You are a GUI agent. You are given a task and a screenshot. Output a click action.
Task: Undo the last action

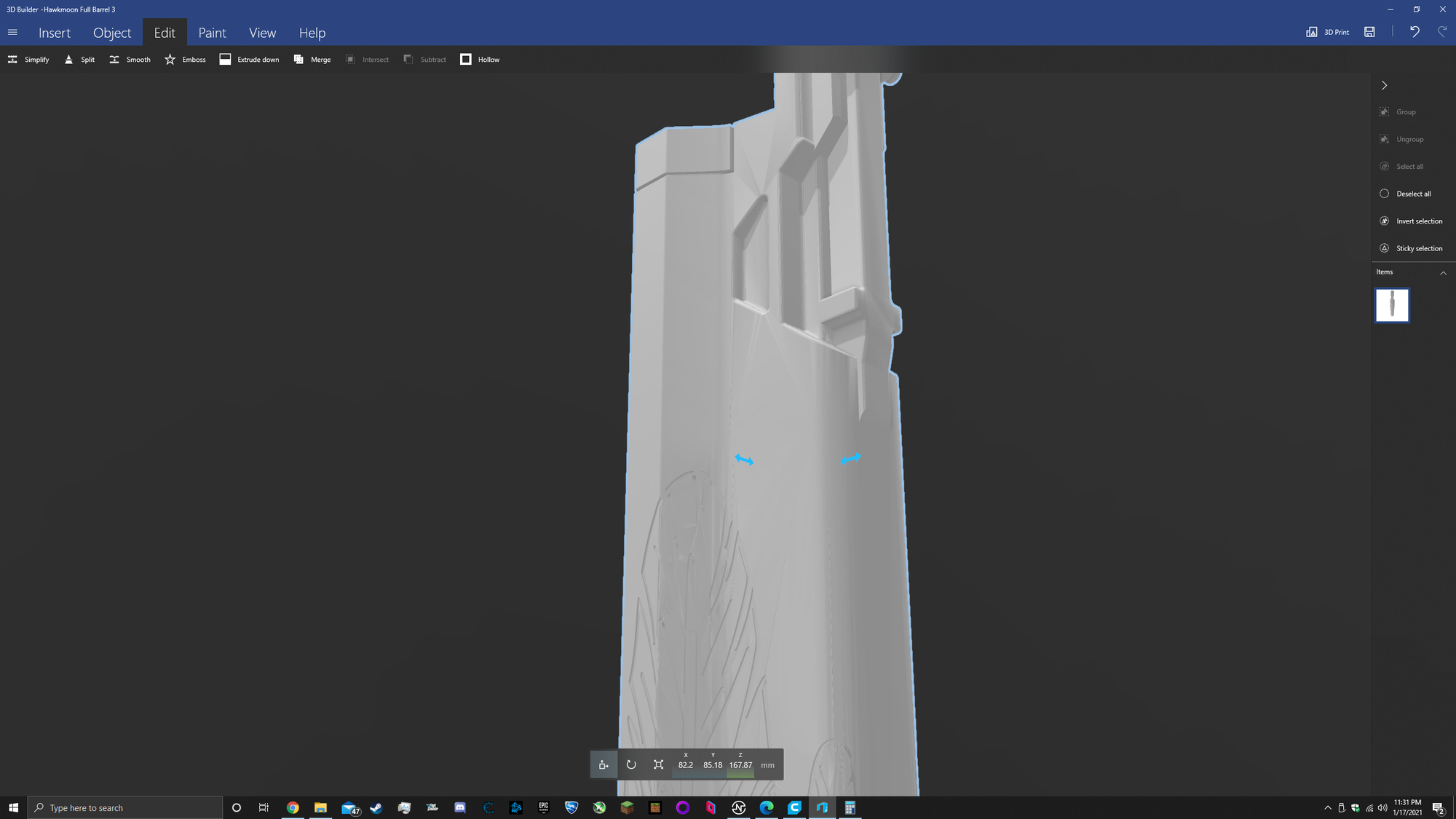(x=1415, y=31)
